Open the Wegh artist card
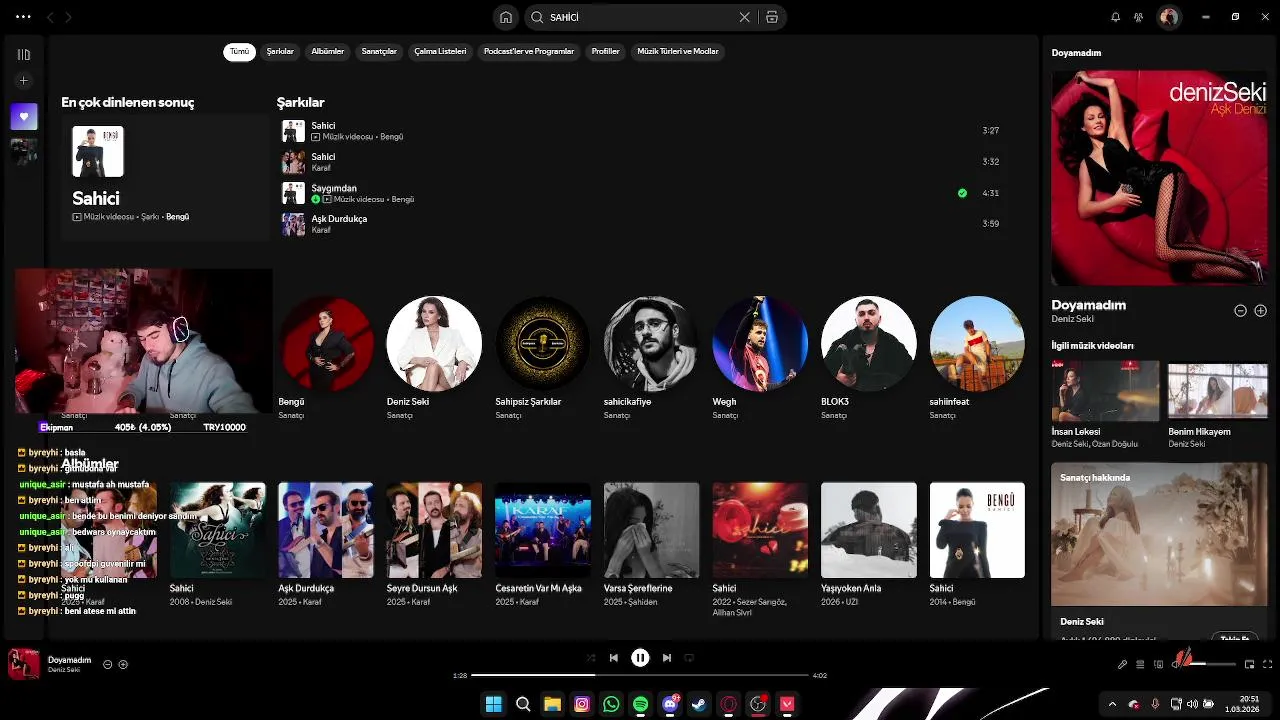This screenshot has width=1280, height=720. 760,357
